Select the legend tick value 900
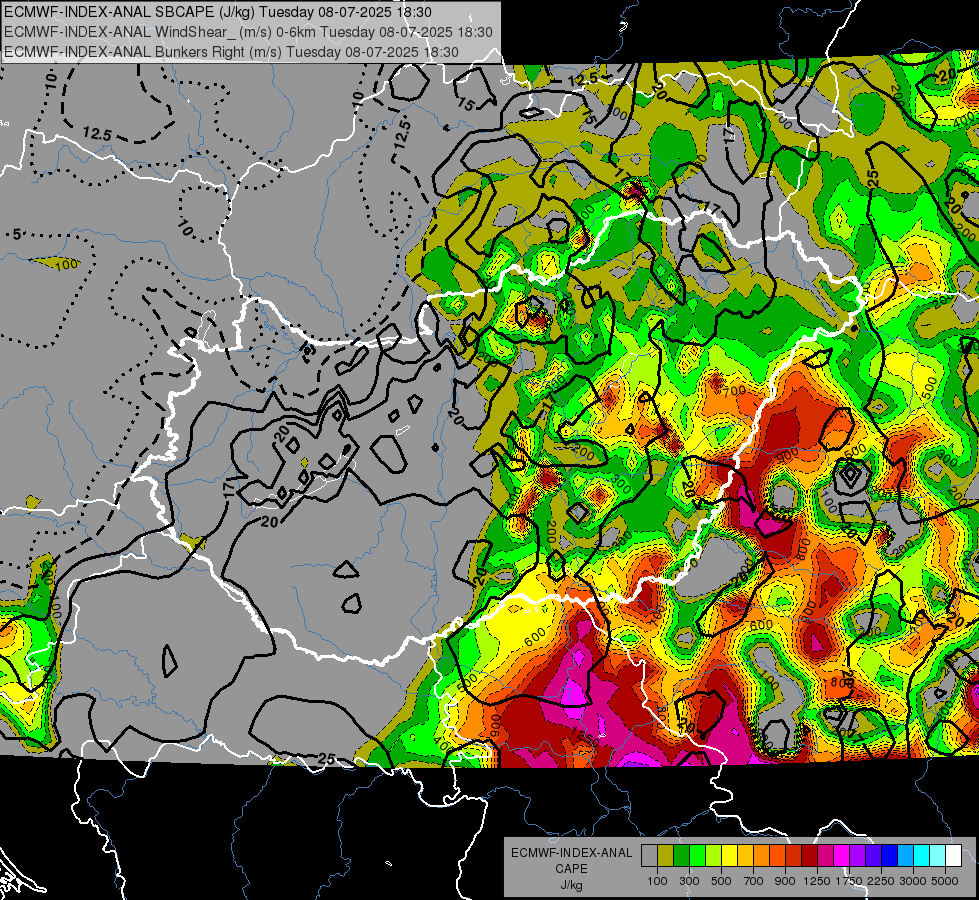This screenshot has height=900, width=979. click(785, 881)
